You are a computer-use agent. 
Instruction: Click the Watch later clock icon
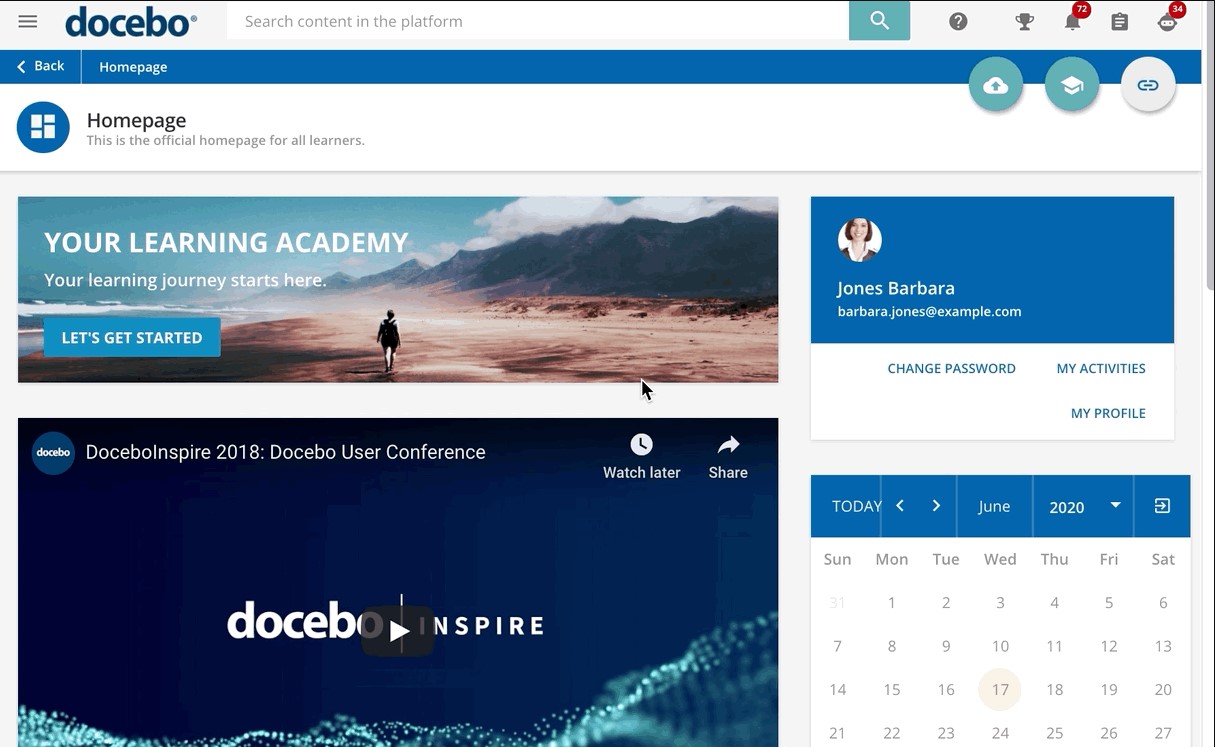(641, 445)
